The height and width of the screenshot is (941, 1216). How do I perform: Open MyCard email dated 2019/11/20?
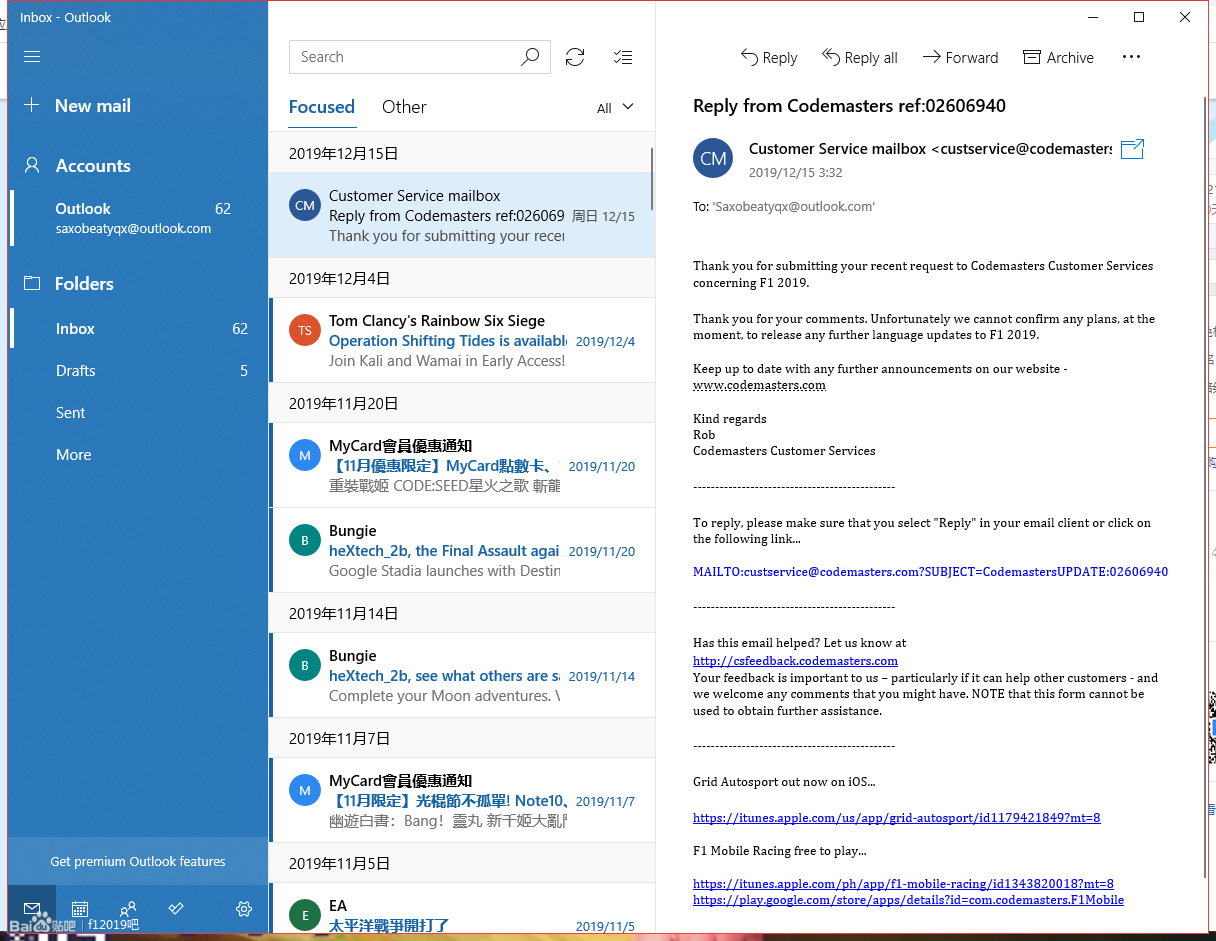[462, 465]
